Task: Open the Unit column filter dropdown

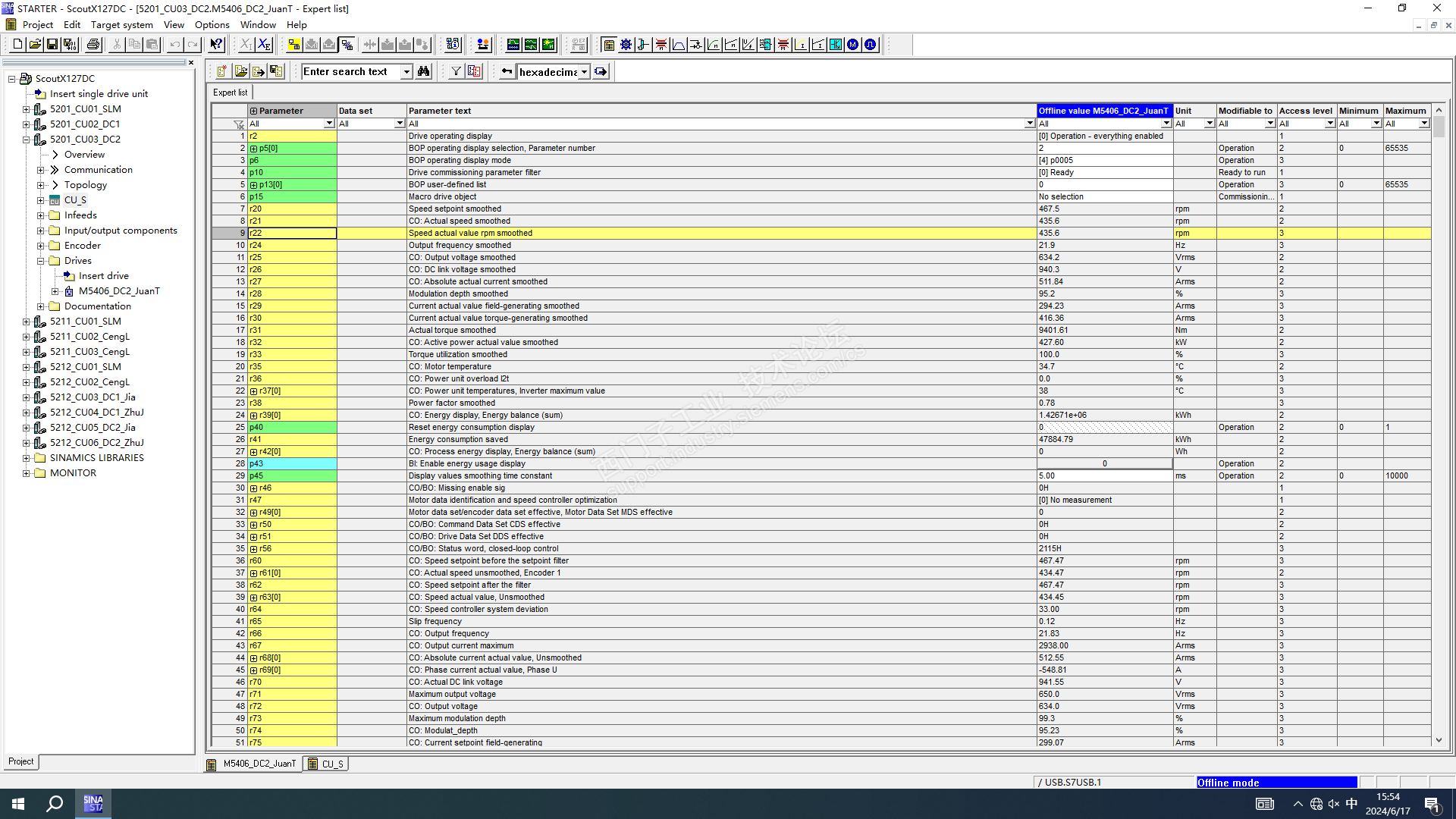Action: [x=1209, y=124]
